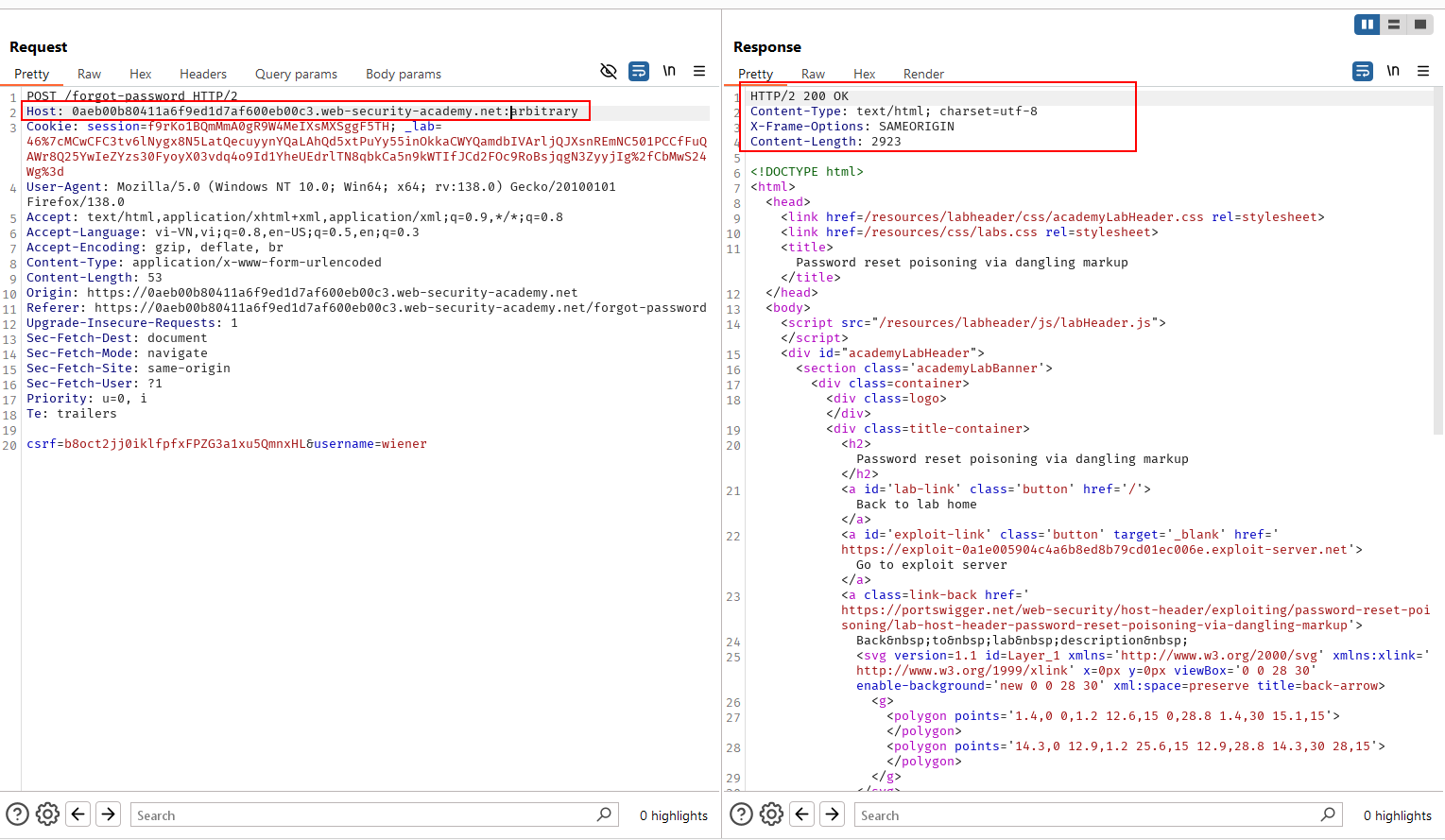Go to next match in Response search
The height and width of the screenshot is (840, 1445).
[x=833, y=814]
